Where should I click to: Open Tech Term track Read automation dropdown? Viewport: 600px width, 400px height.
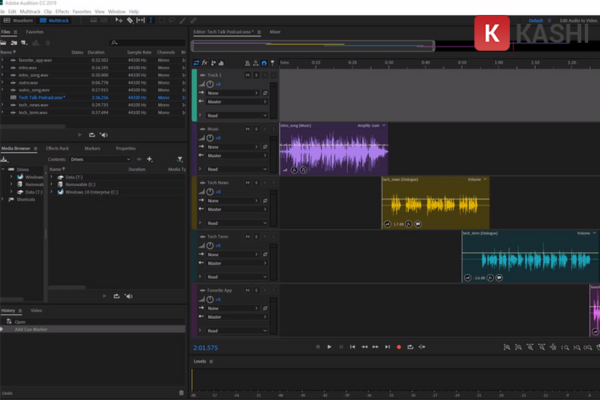236,277
